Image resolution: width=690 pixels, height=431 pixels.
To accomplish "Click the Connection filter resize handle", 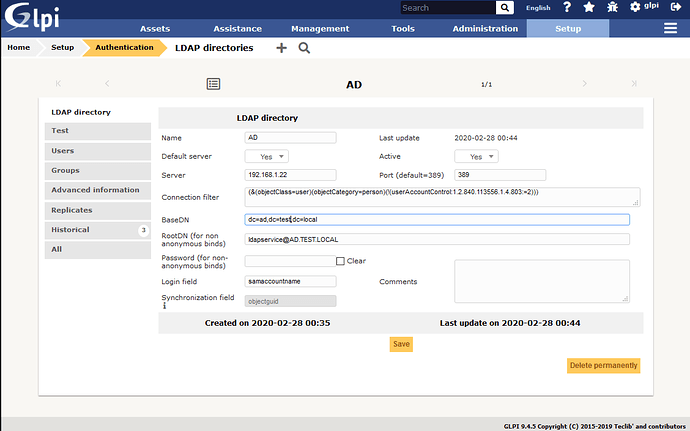I will coord(636,203).
